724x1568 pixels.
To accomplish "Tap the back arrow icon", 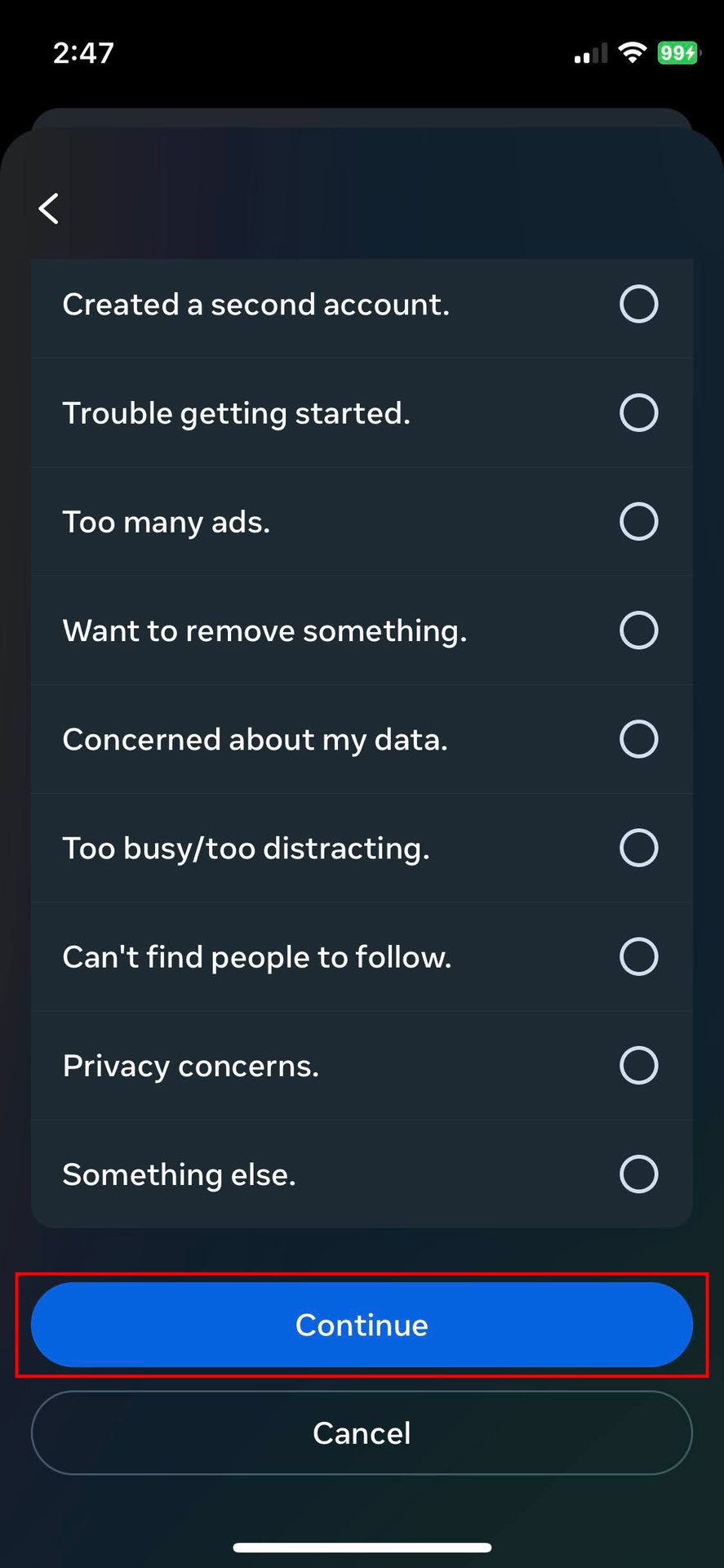I will coord(49,208).
